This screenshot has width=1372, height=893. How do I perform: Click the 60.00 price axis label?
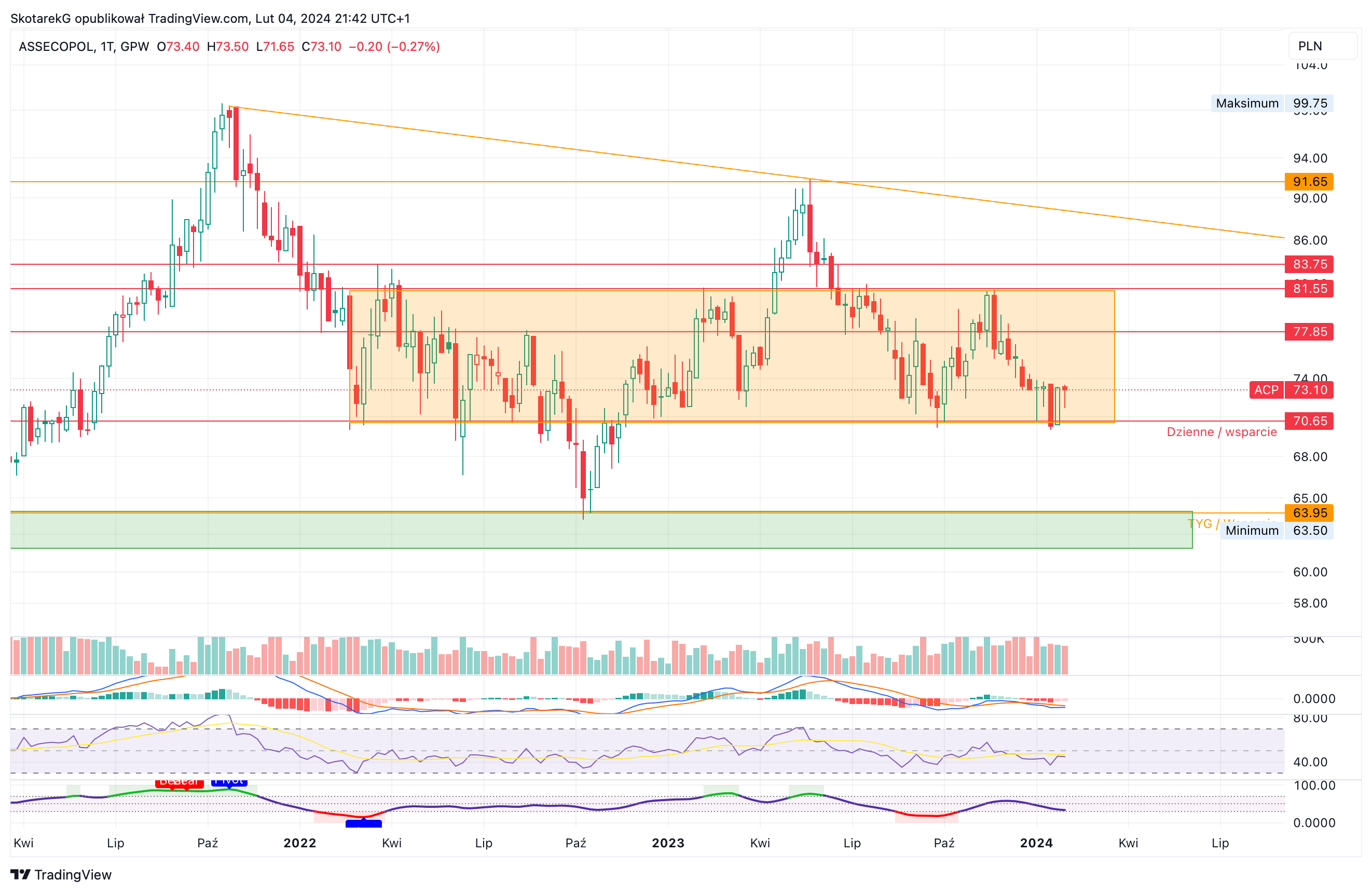1310,572
